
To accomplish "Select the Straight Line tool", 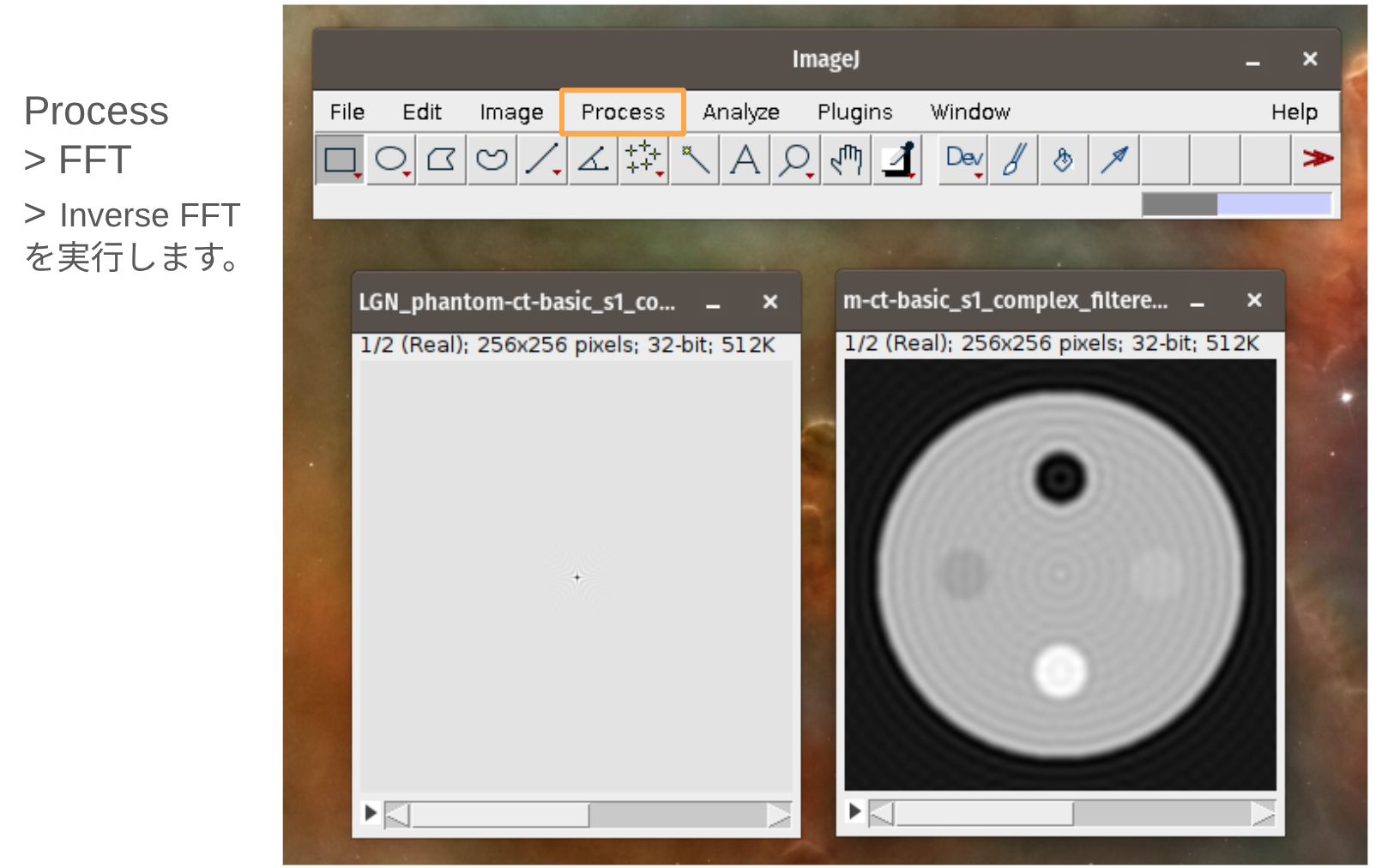I will tap(543, 160).
